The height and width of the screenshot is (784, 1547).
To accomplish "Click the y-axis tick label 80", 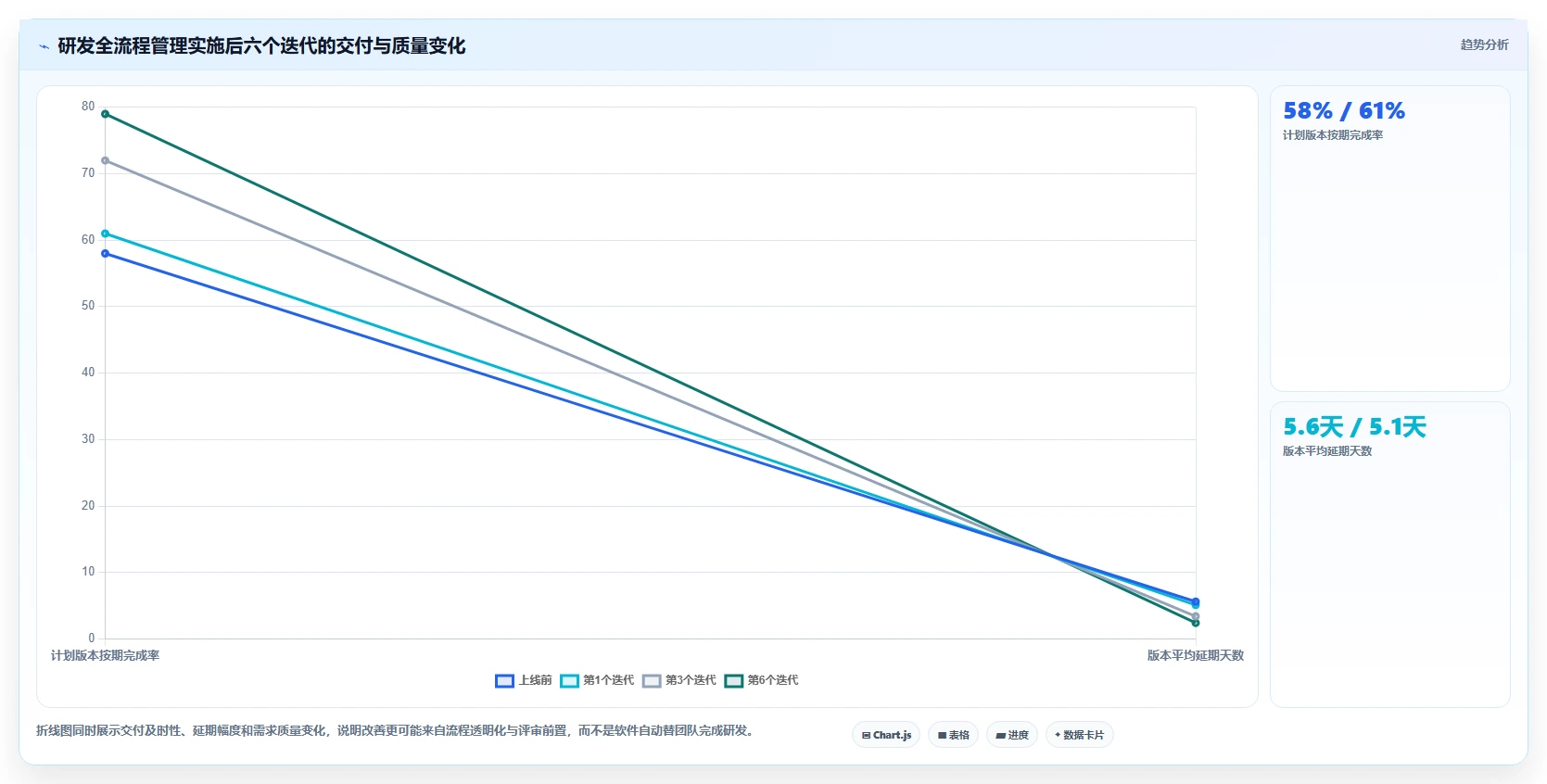I will pos(88,107).
